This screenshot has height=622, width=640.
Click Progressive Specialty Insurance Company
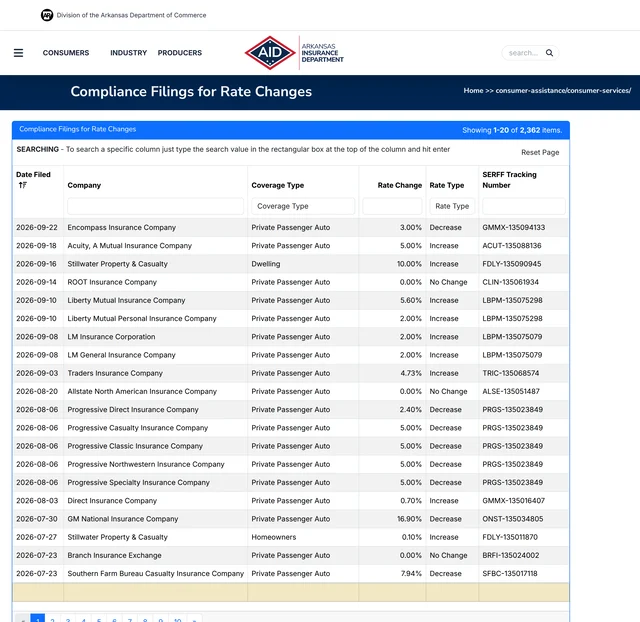(x=138, y=482)
